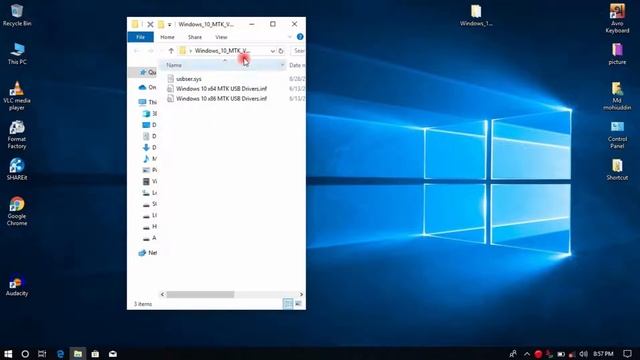This screenshot has height=360, width=640.
Task: Open the Action Center notification icon
Action: point(627,353)
